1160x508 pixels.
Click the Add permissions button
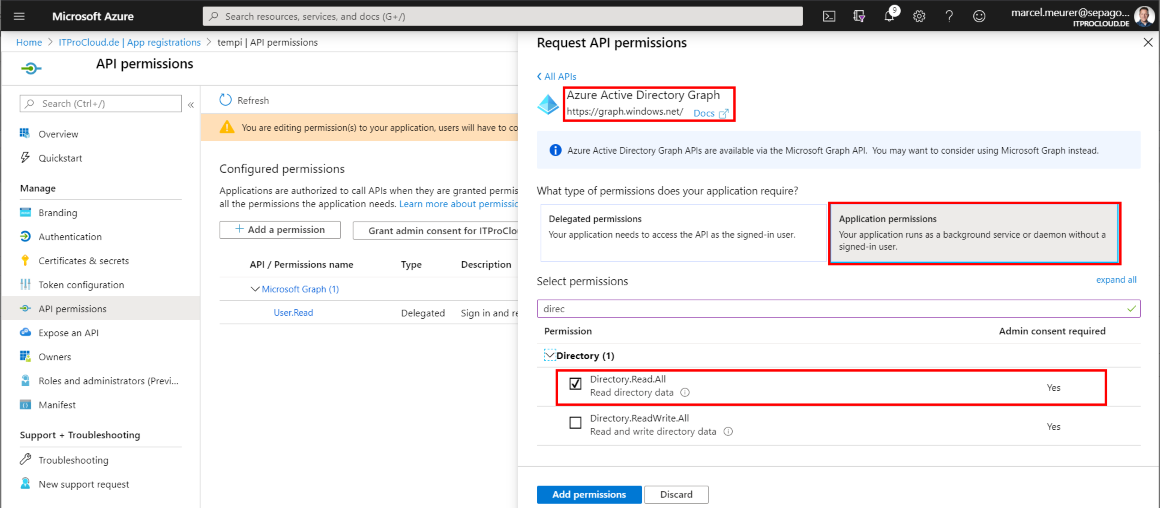click(589, 495)
